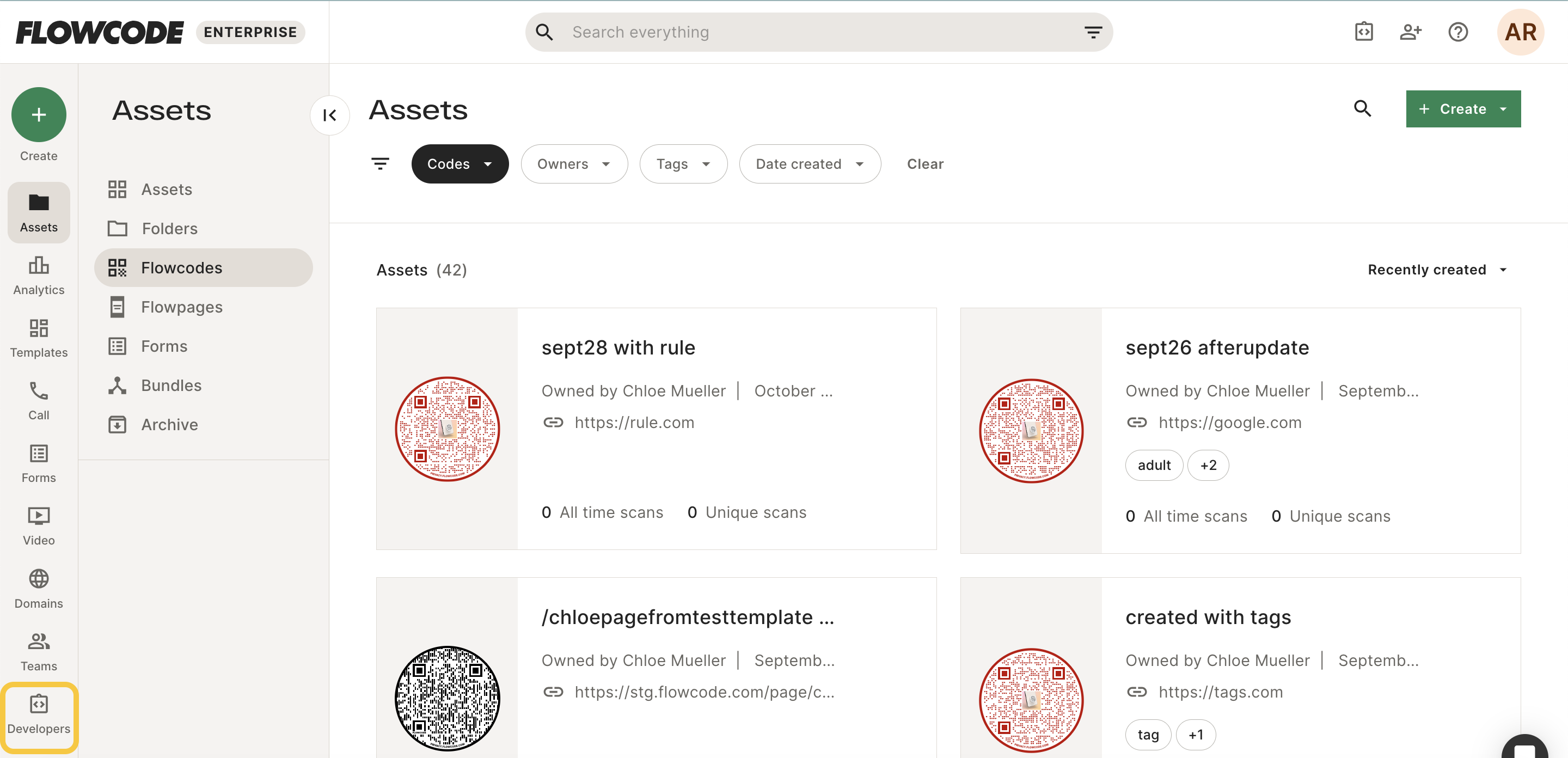This screenshot has width=1568, height=758.
Task: Click the tag chip on created with tags
Action: click(x=1148, y=735)
